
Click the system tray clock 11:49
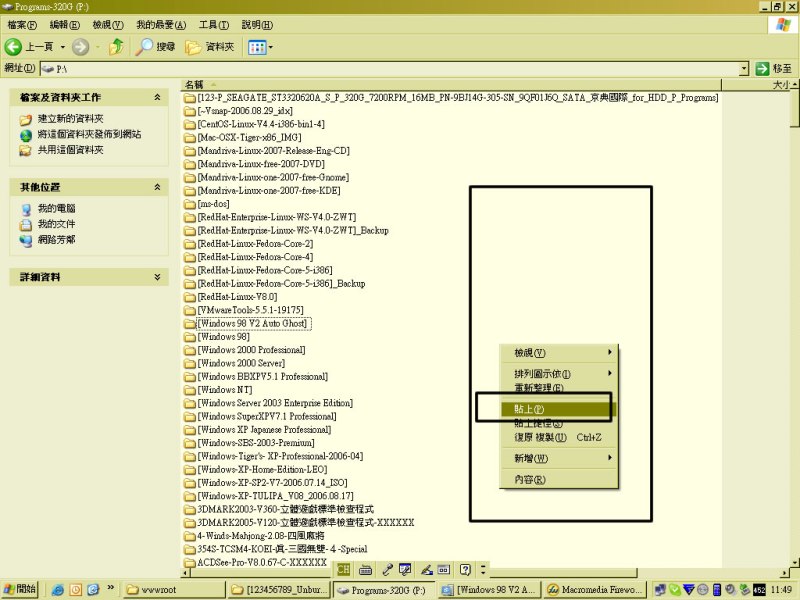[782, 590]
